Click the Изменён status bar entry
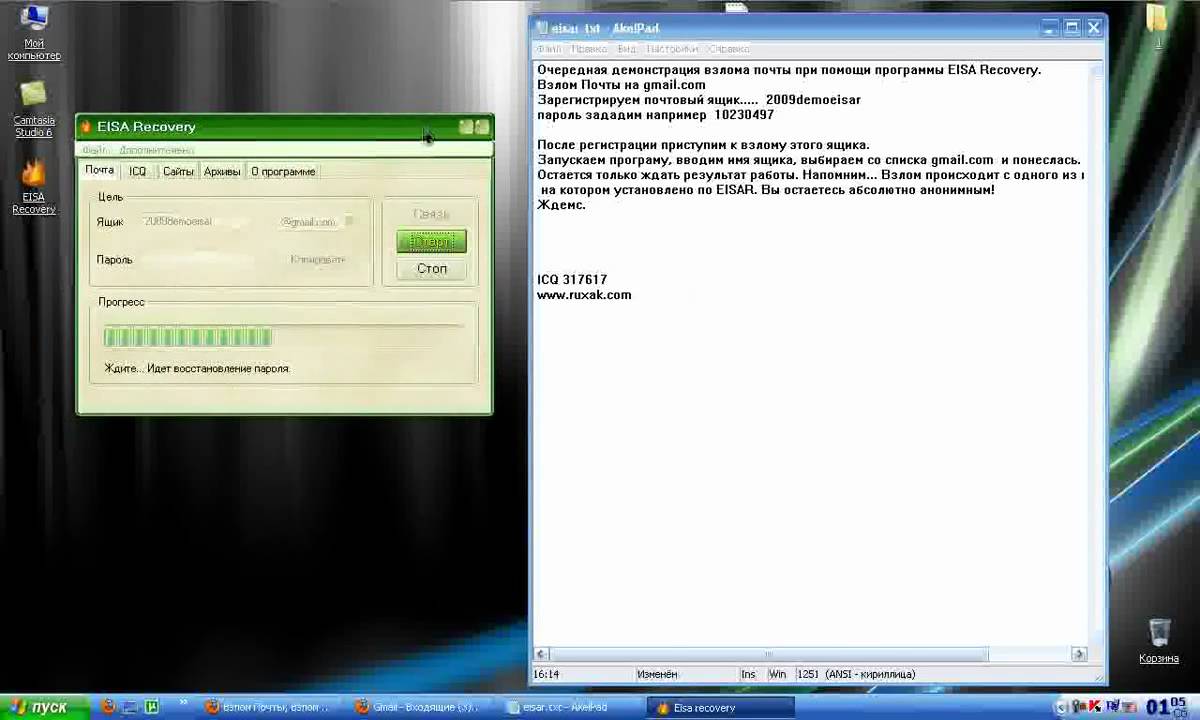This screenshot has width=1200, height=720. coord(657,674)
